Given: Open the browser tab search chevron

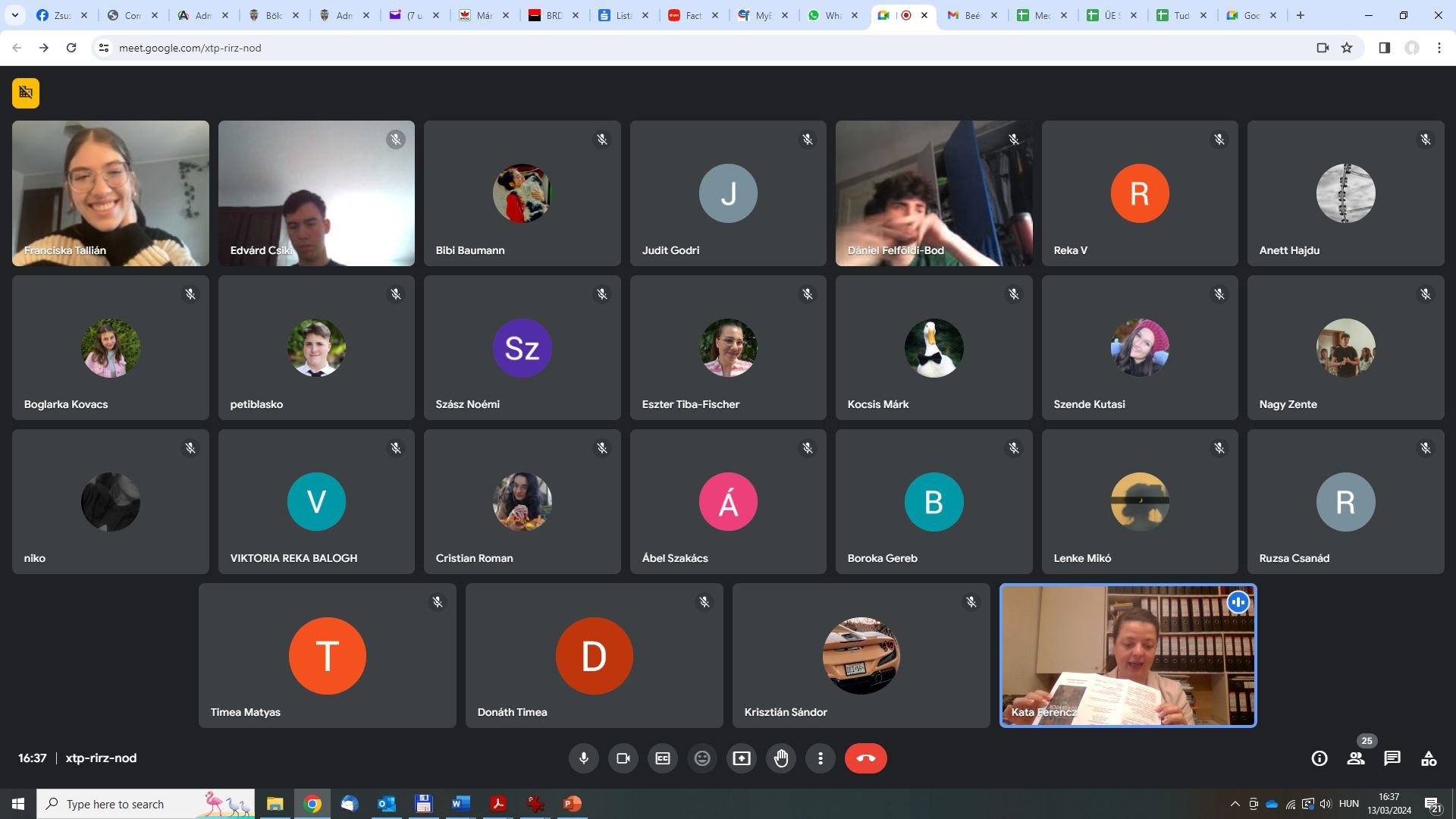Looking at the screenshot, I should (x=14, y=15).
